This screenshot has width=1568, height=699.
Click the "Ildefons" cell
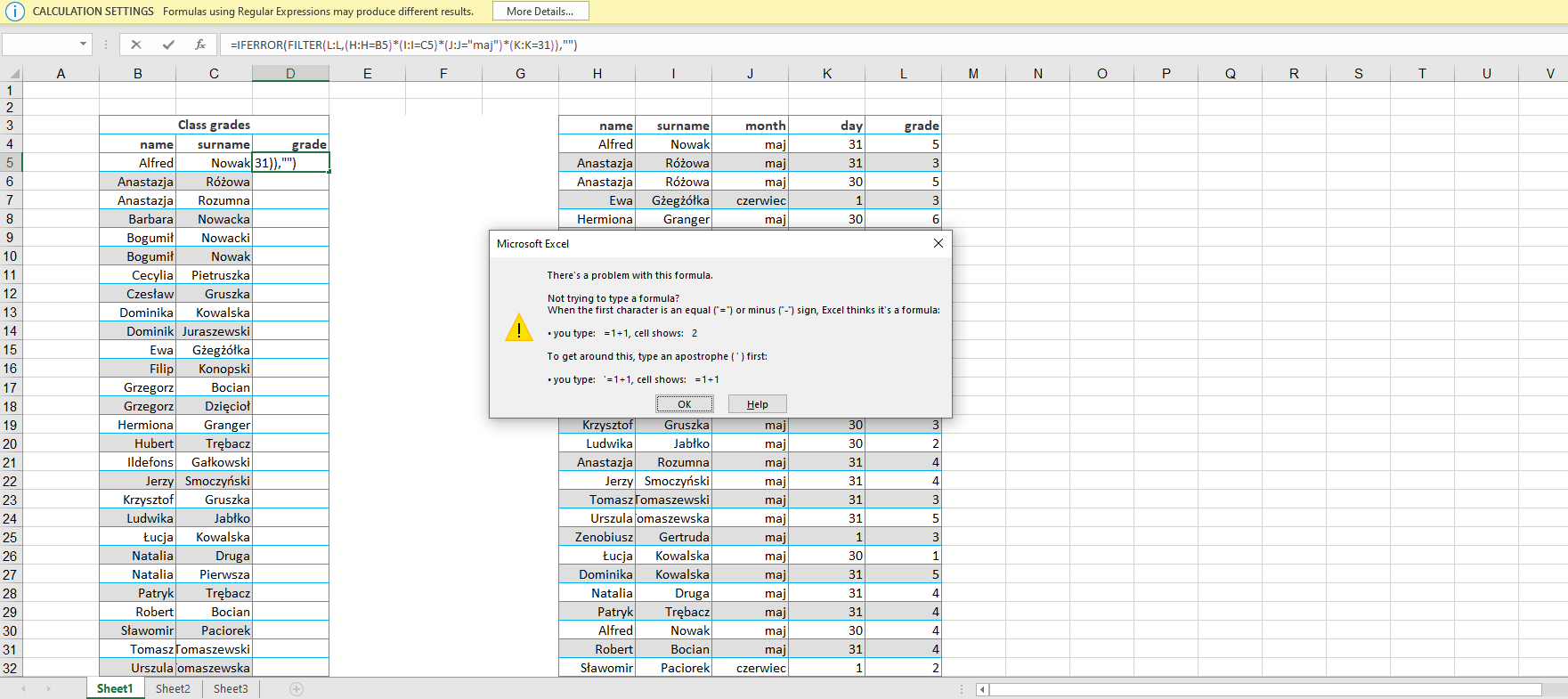tap(138, 462)
